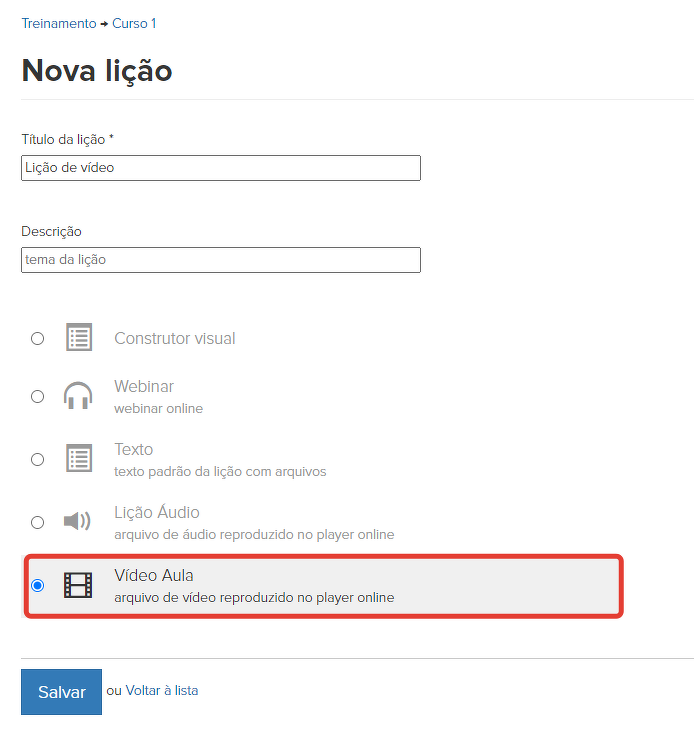Click the Vídeo Aula film strip icon
This screenshot has height=754, width=694.
[x=78, y=585]
